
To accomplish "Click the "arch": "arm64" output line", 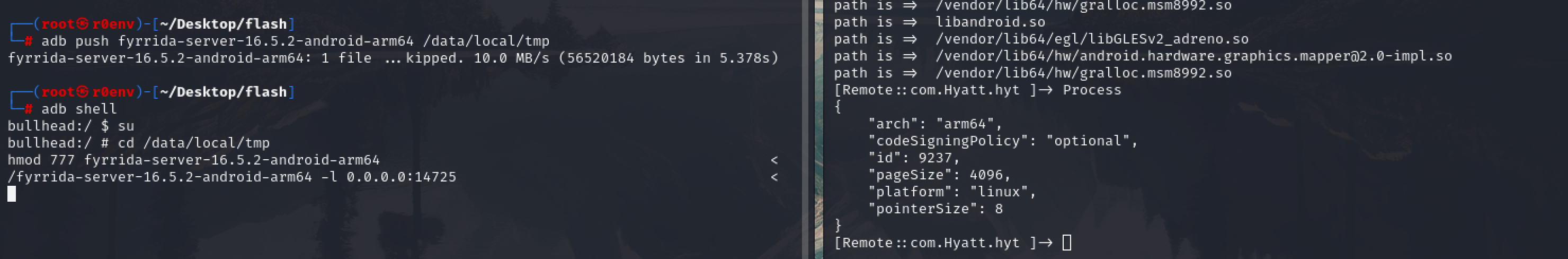I will [935, 124].
